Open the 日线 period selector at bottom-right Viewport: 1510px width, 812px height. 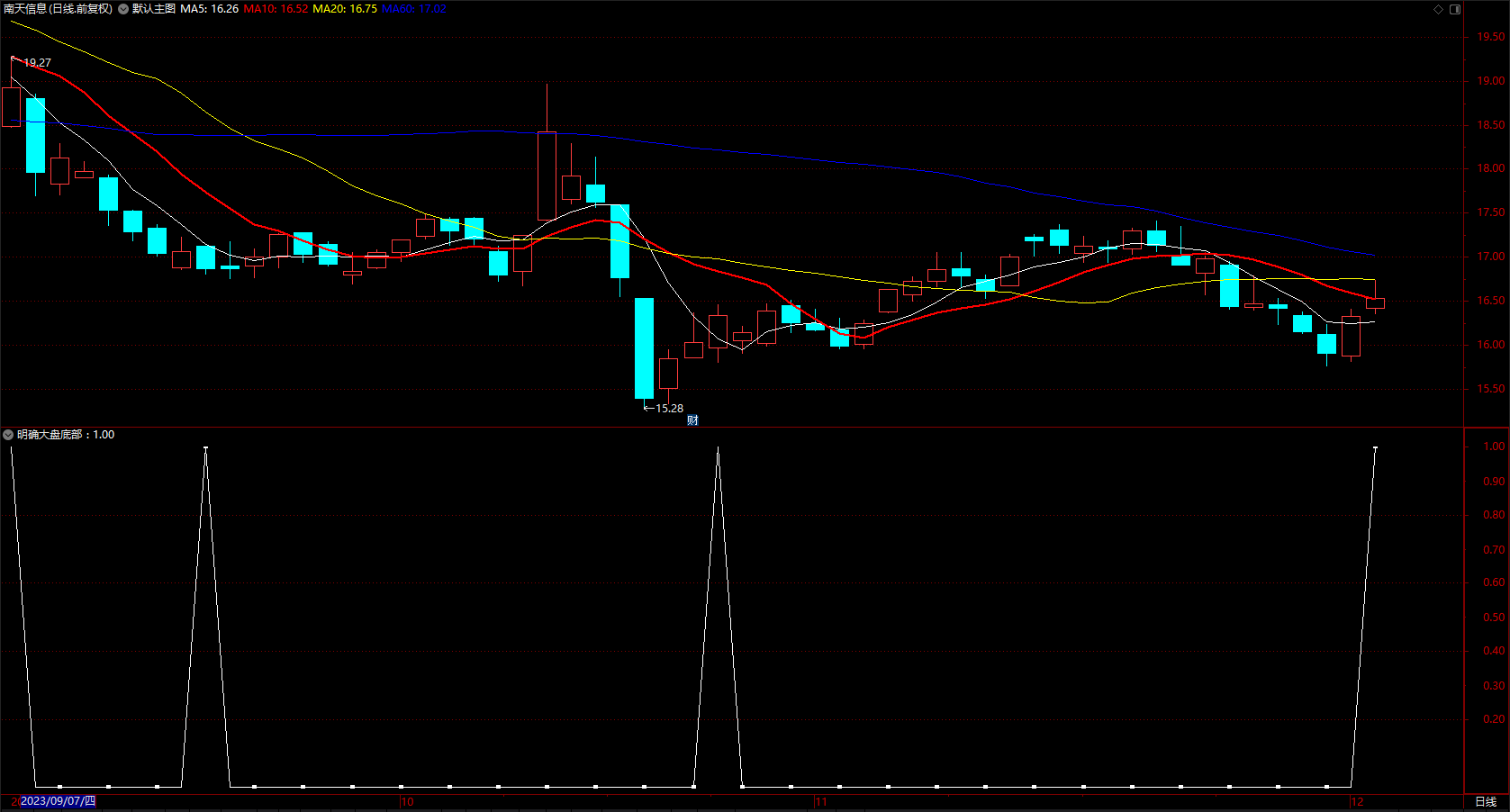tap(1486, 802)
